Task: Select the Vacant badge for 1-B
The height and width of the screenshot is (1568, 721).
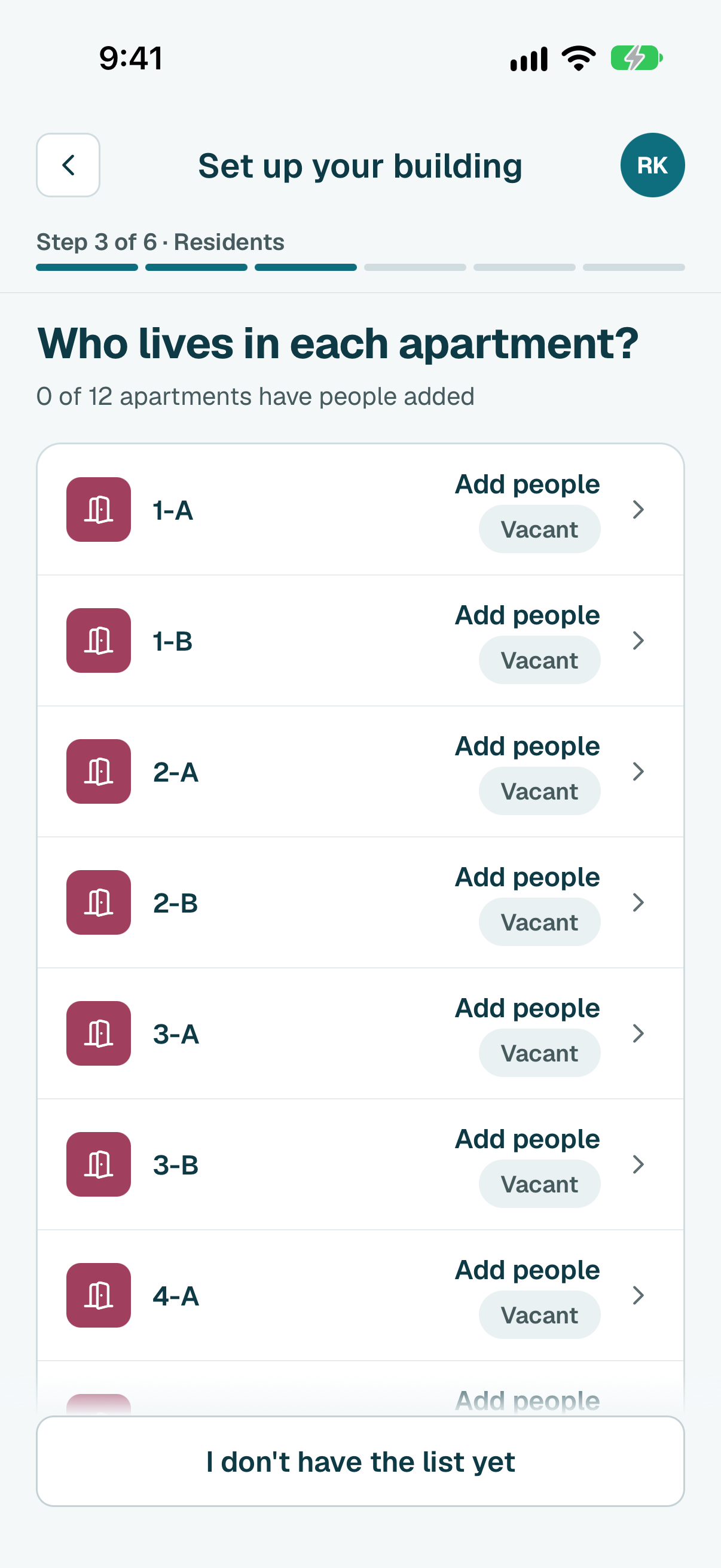Action: [539, 660]
